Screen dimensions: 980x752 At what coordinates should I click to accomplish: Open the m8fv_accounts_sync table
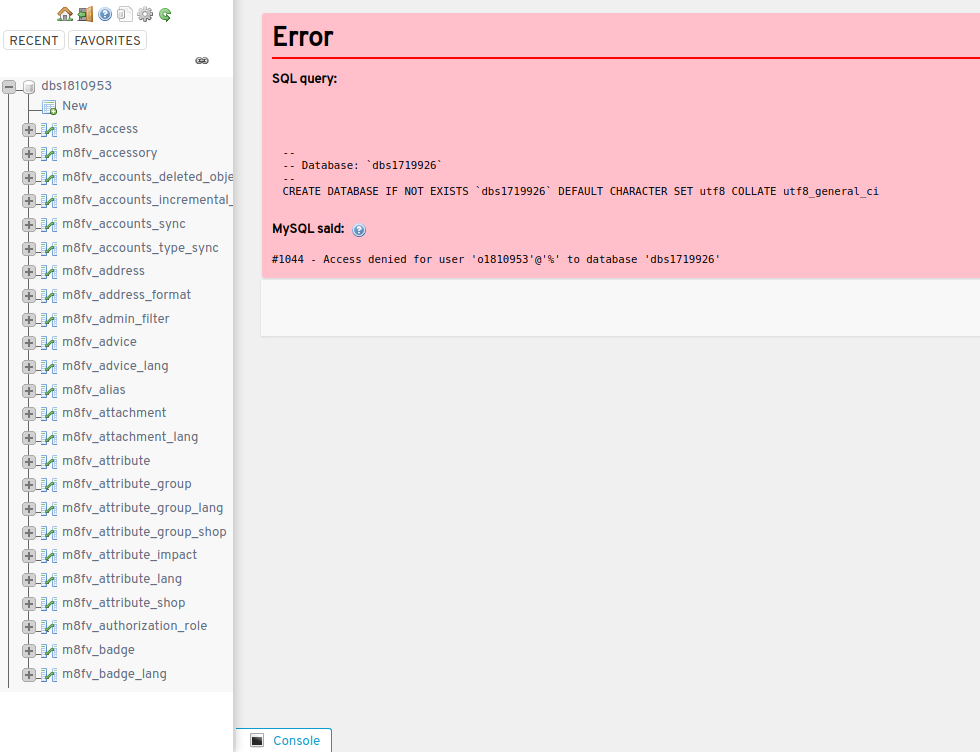coord(124,224)
